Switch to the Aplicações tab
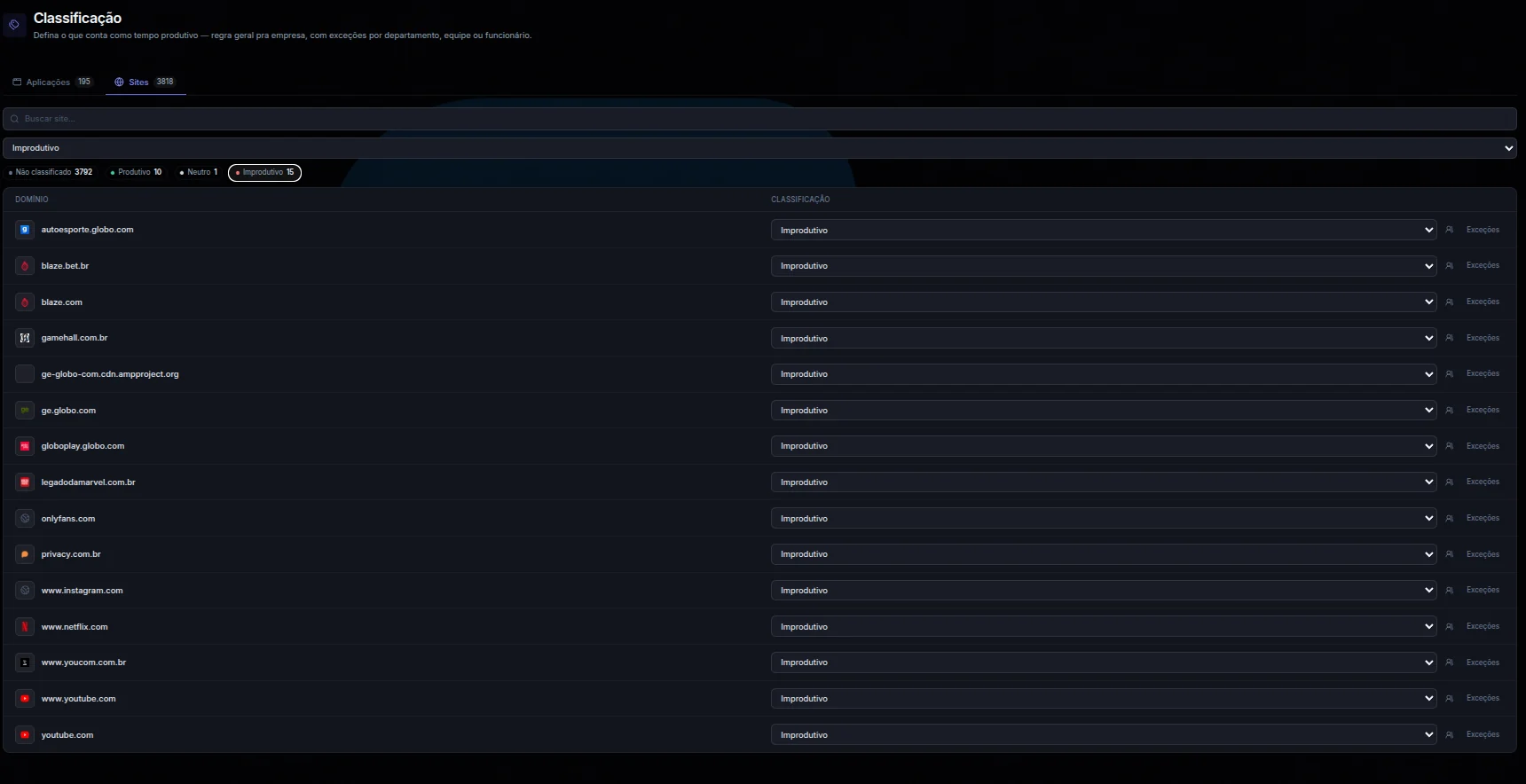 [x=52, y=82]
